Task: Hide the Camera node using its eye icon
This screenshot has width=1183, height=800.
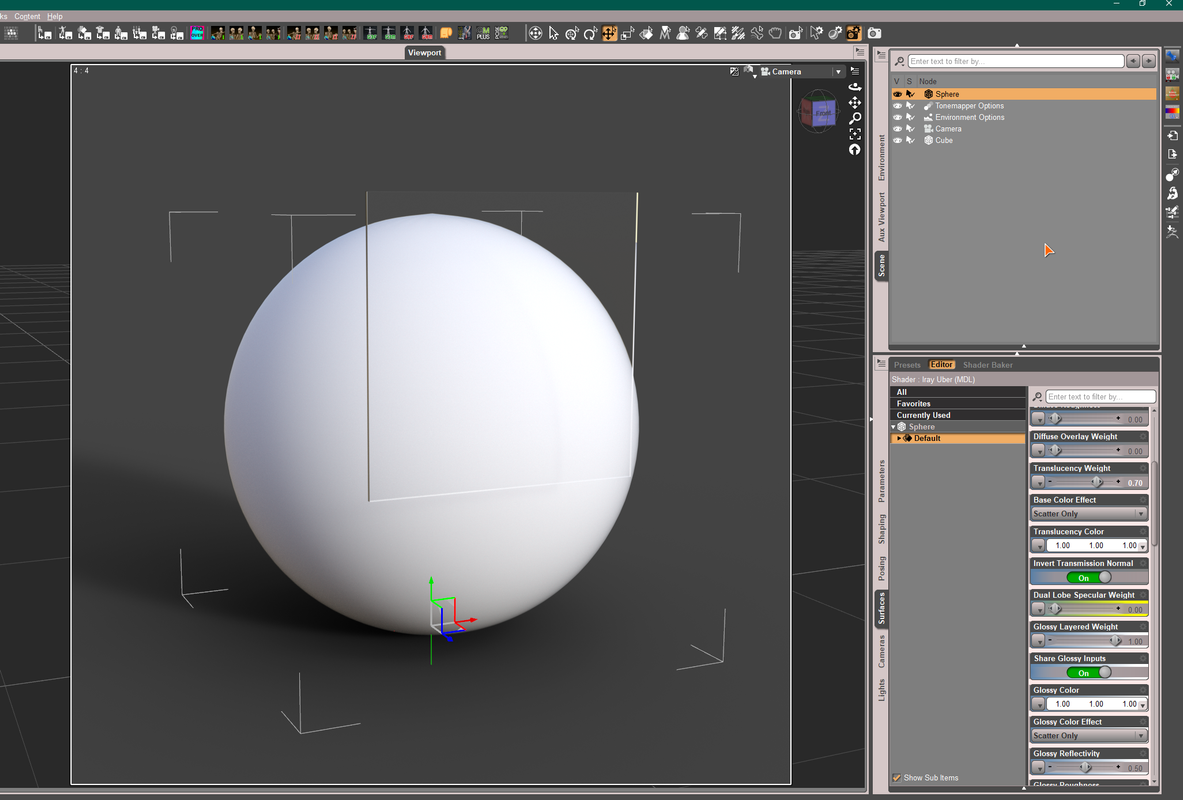Action: (897, 129)
